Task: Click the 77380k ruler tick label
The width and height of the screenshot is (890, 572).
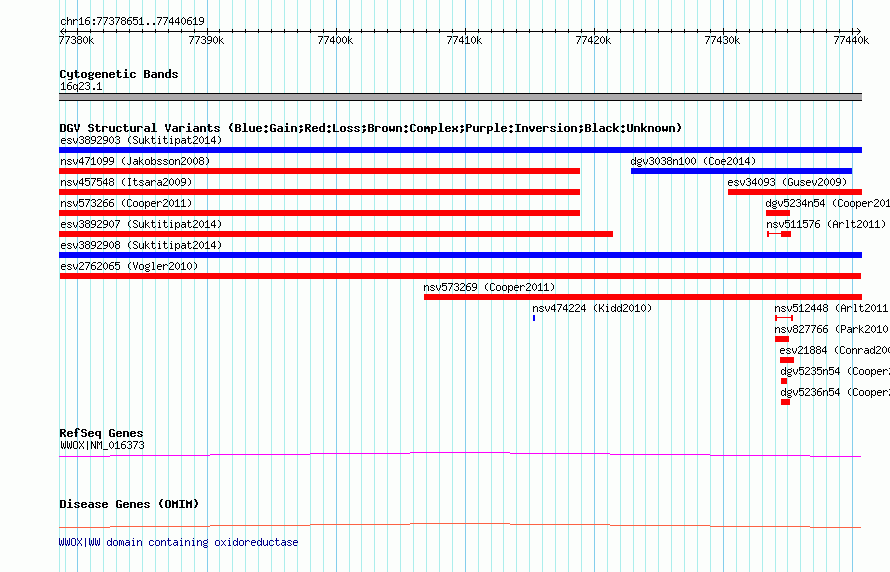Action: tap(77, 40)
